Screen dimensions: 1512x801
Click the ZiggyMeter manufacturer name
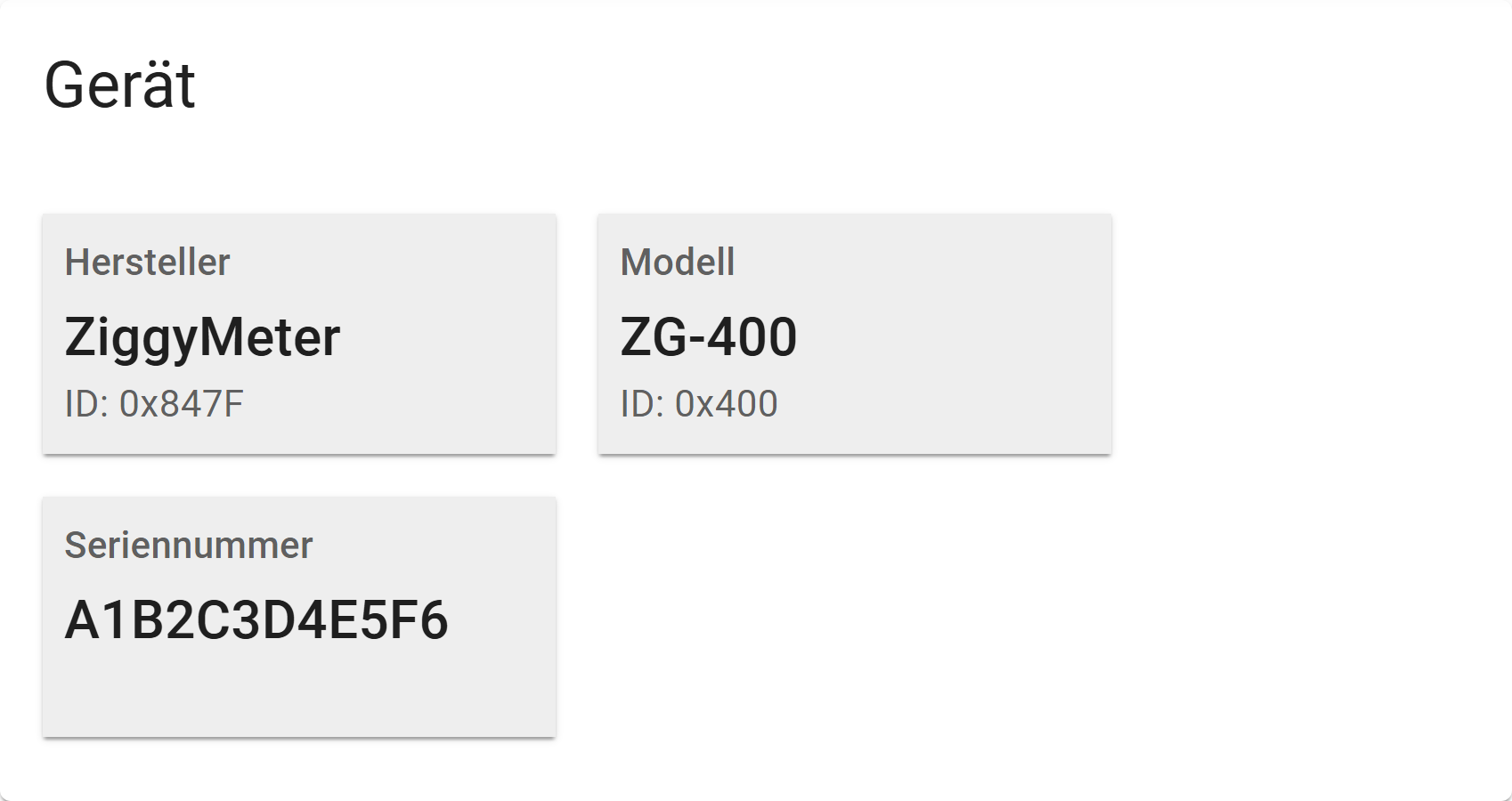(202, 338)
